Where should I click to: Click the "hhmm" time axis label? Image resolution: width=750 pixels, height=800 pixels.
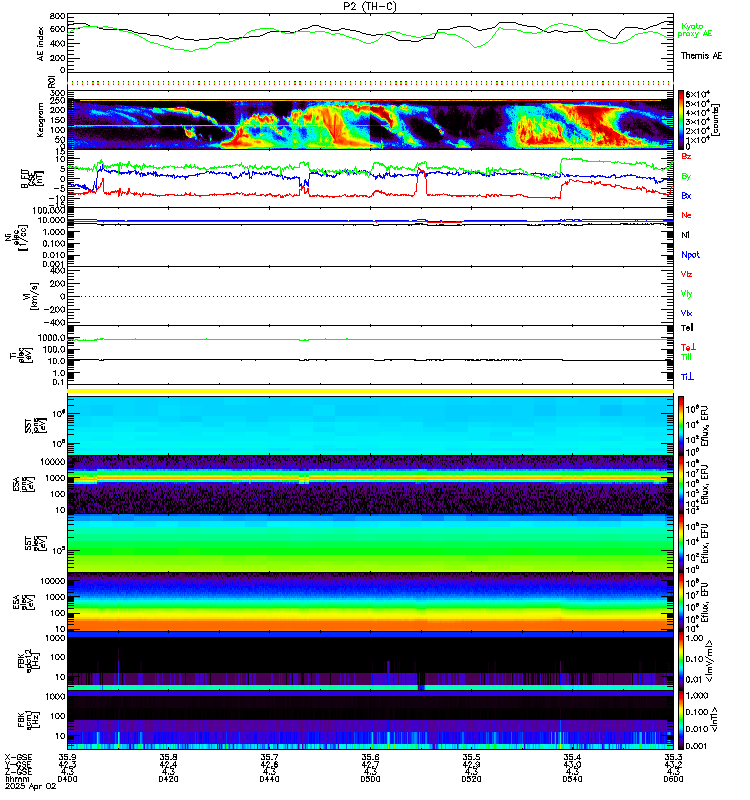click(x=17, y=779)
